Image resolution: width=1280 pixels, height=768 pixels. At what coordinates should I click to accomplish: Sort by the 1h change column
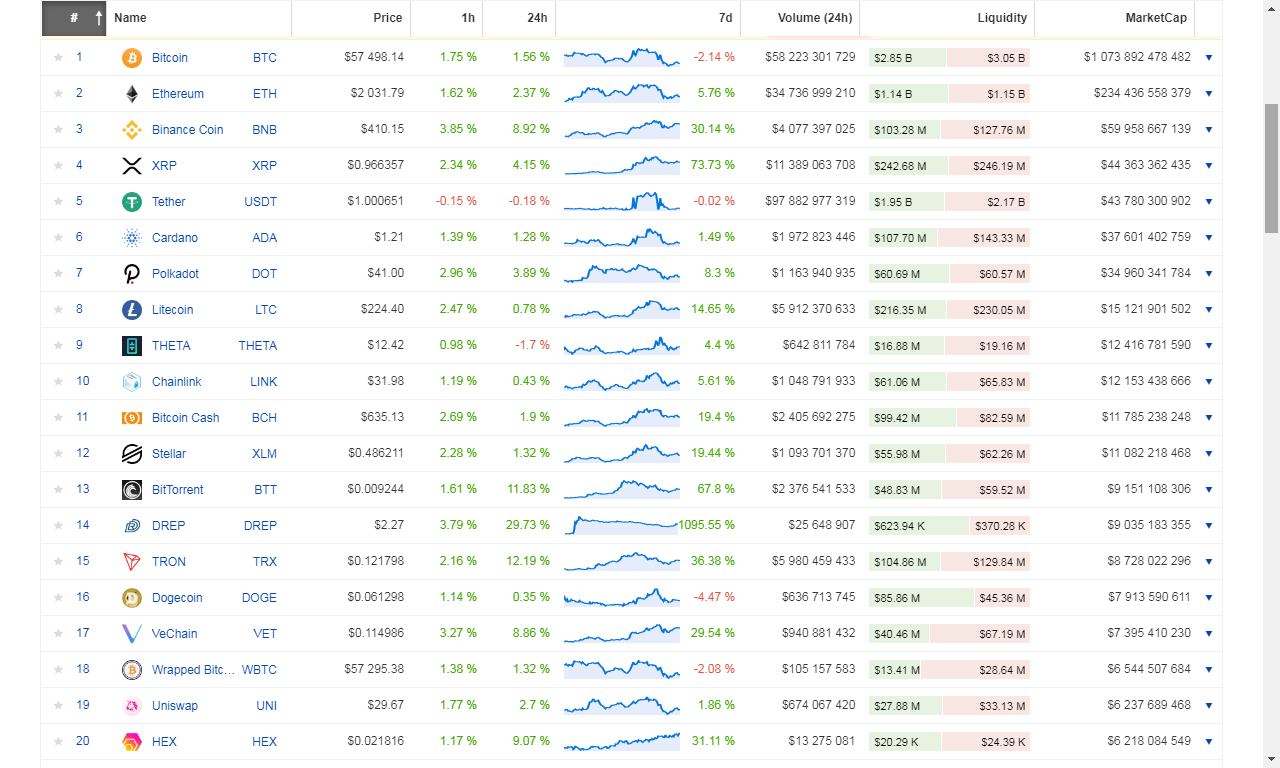(x=447, y=18)
